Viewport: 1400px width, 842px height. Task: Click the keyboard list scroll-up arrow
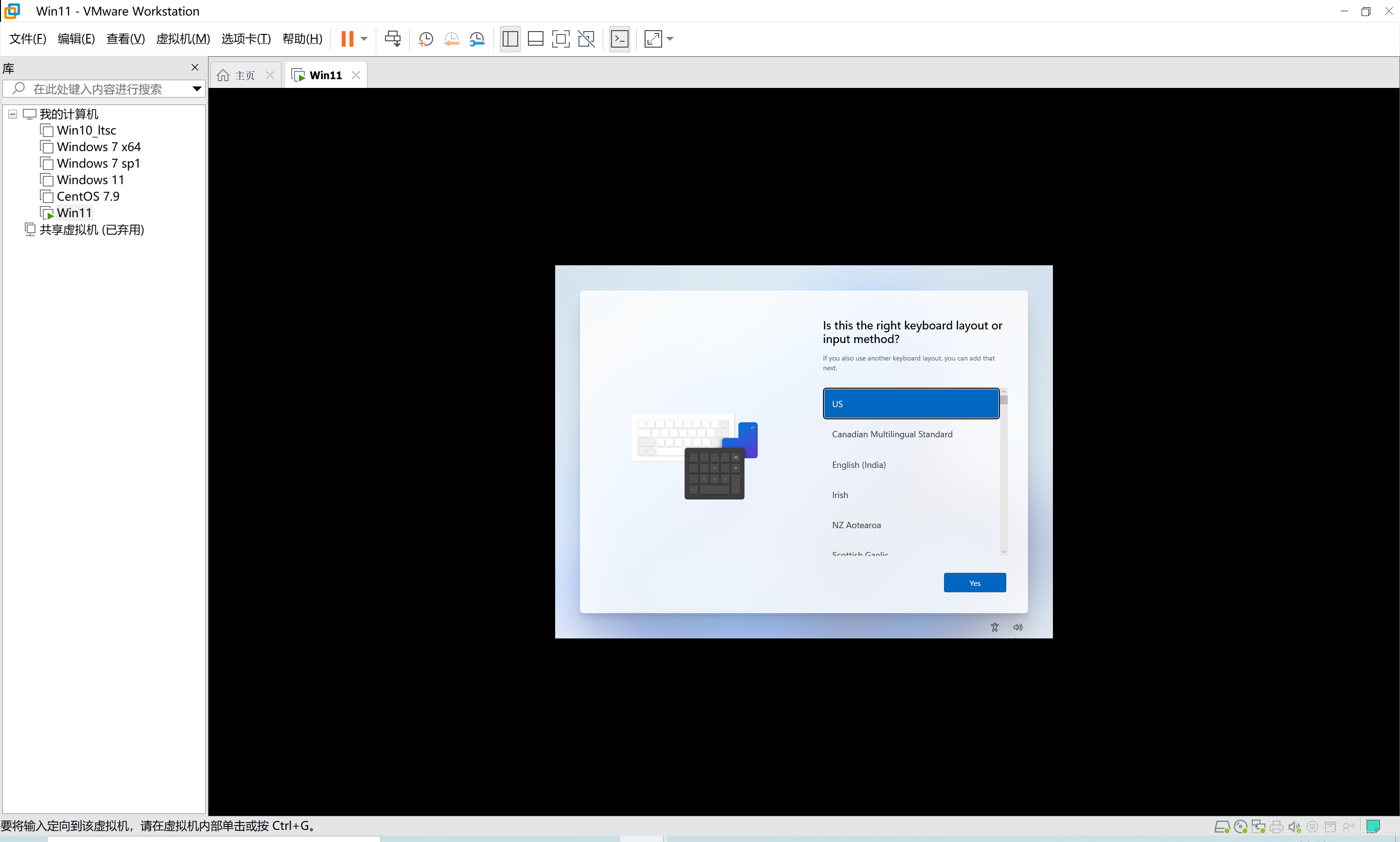(x=1003, y=392)
